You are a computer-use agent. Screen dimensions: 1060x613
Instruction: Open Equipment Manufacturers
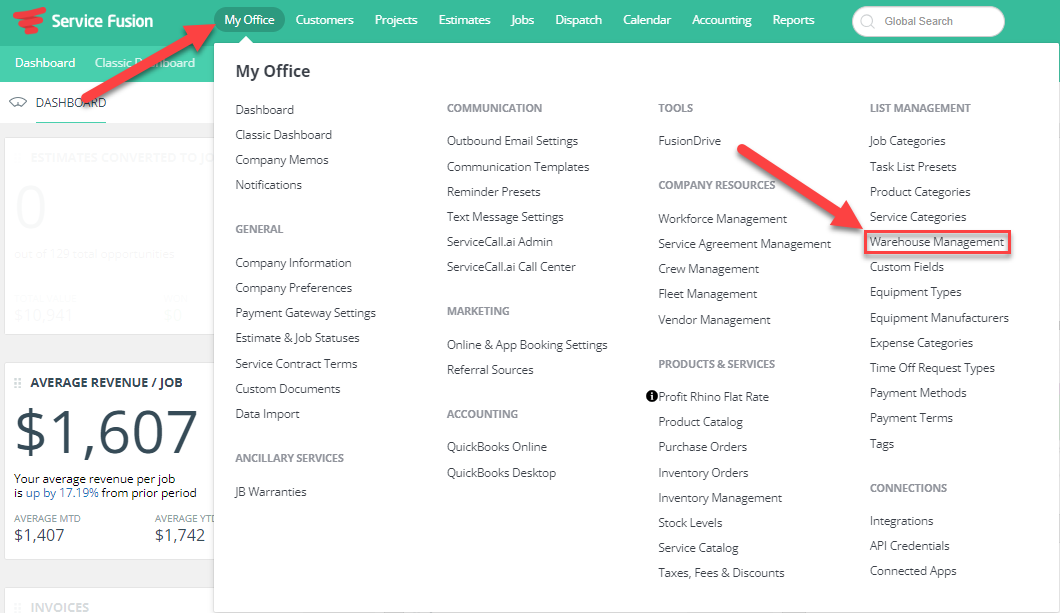[939, 318]
